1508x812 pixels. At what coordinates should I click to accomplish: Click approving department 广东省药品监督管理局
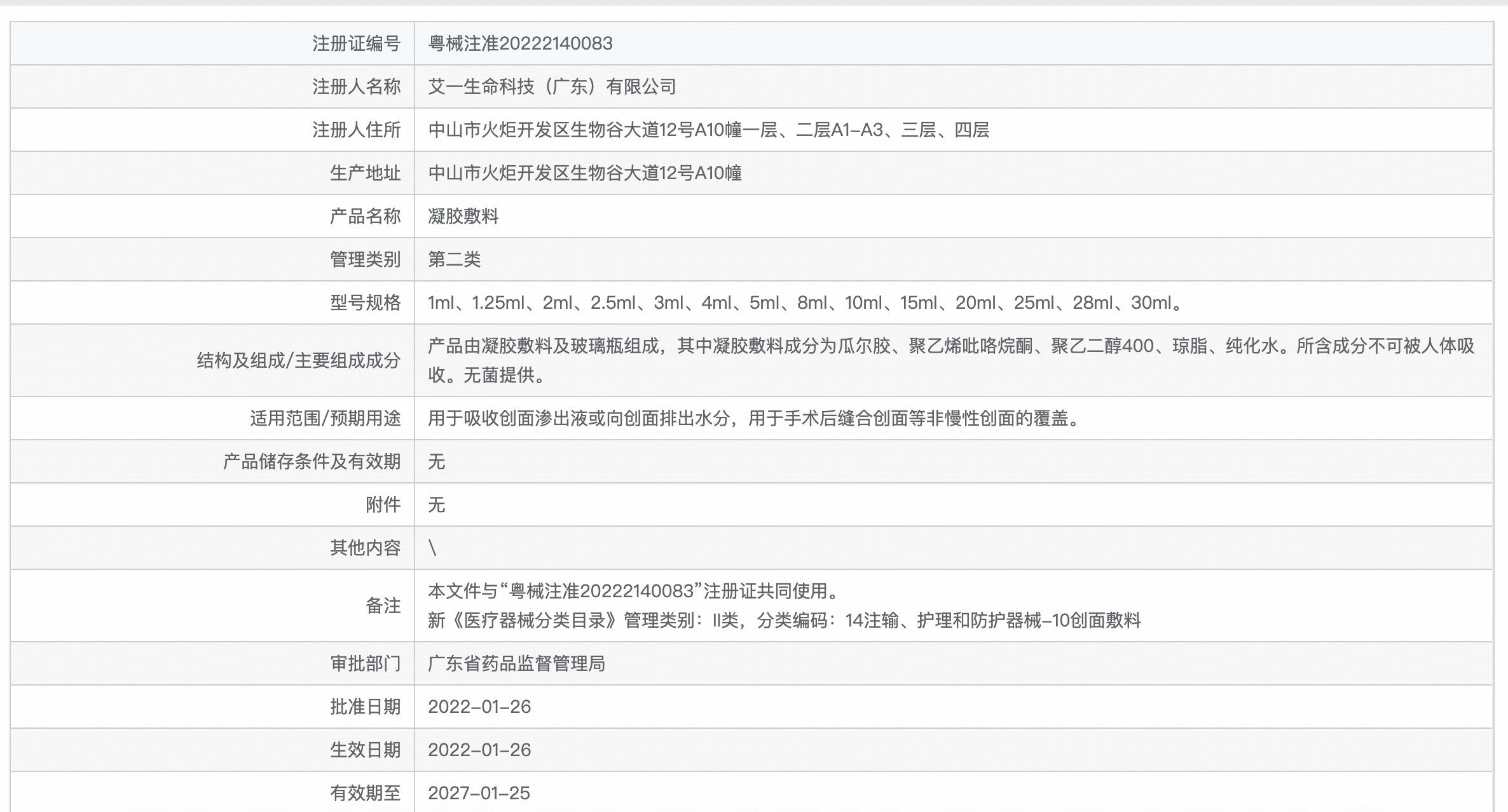[x=516, y=663]
